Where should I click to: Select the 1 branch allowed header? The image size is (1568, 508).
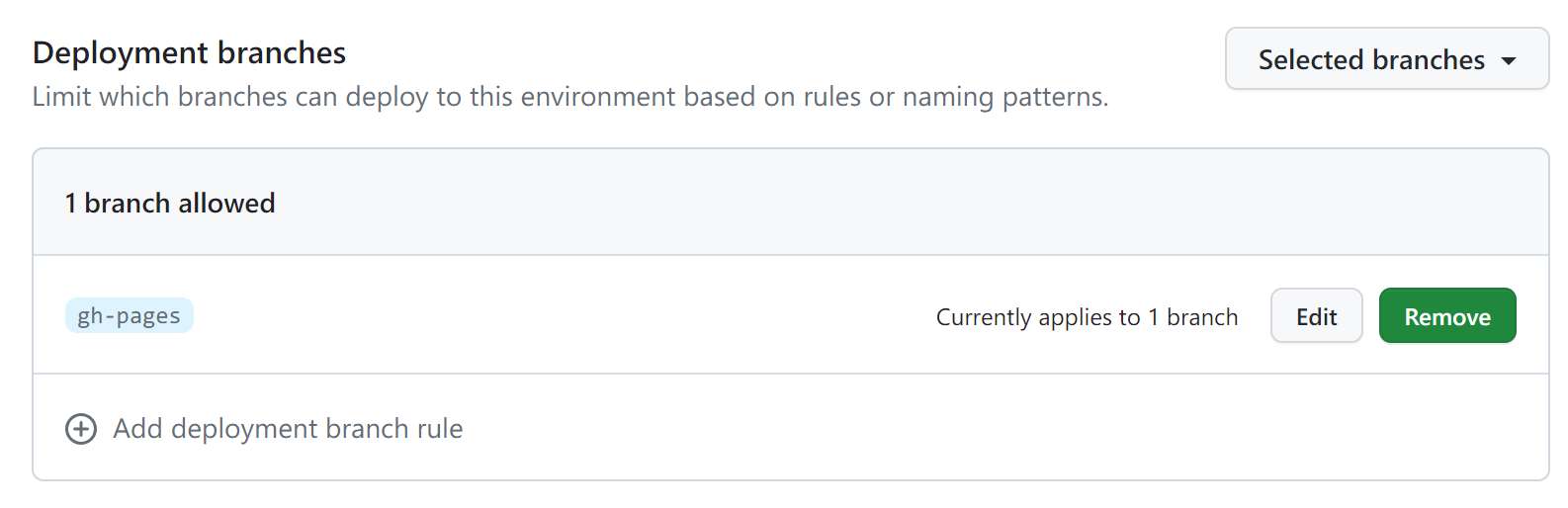coord(170,204)
